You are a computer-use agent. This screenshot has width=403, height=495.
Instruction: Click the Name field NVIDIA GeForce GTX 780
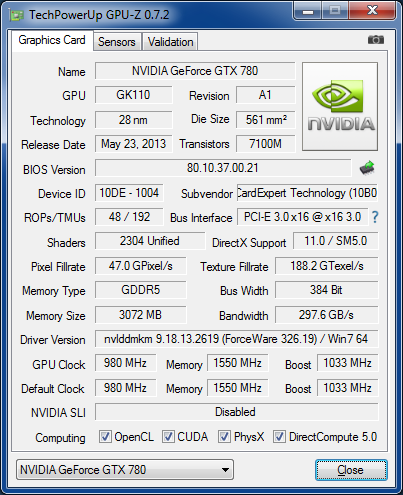[195, 71]
